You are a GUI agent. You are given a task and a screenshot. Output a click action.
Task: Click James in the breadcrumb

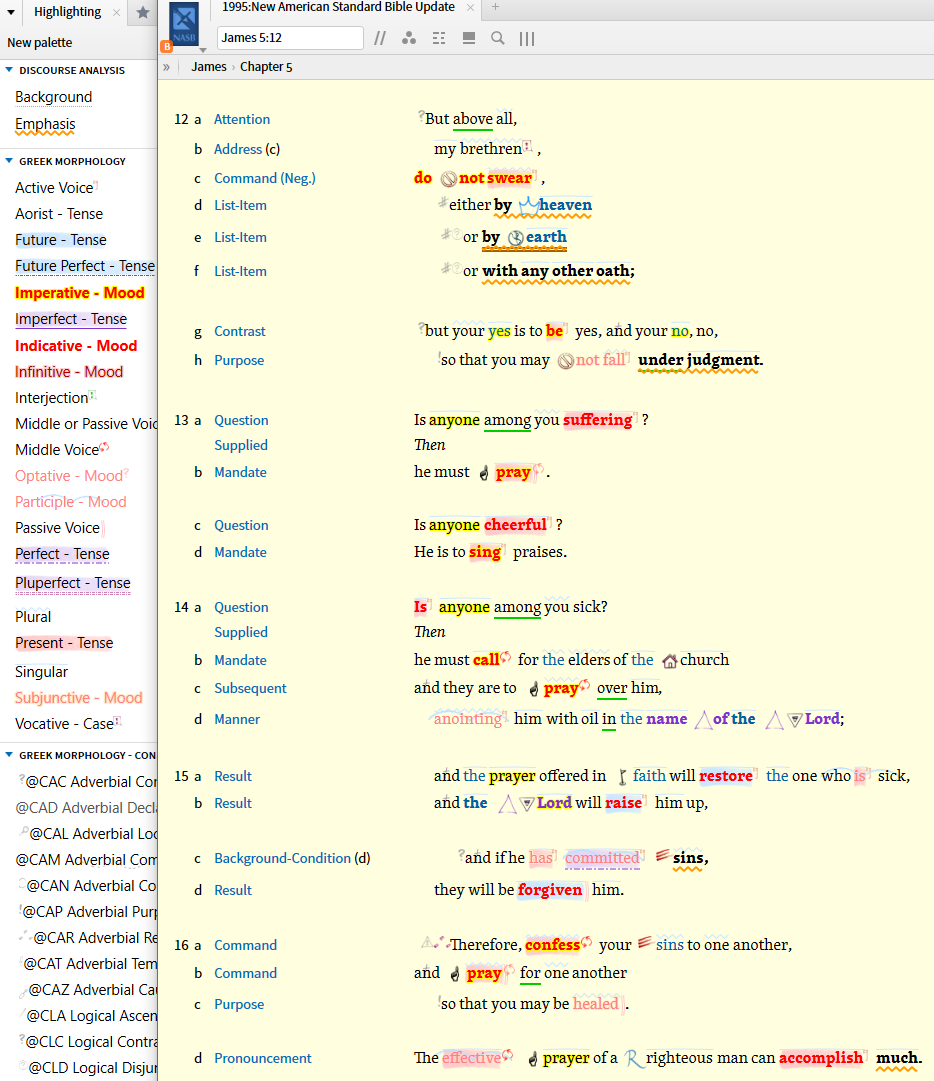click(x=209, y=67)
